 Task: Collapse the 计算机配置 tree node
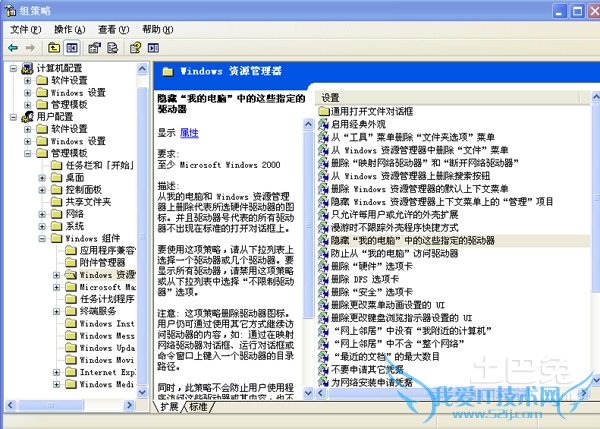[x=13, y=69]
